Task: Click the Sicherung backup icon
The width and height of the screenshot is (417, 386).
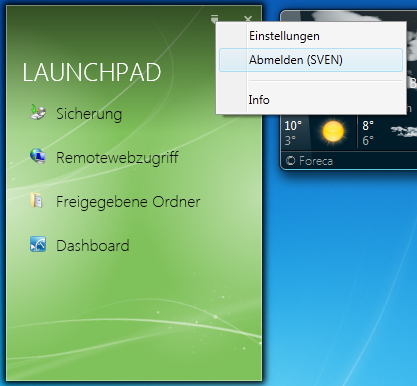Action: click(x=38, y=112)
